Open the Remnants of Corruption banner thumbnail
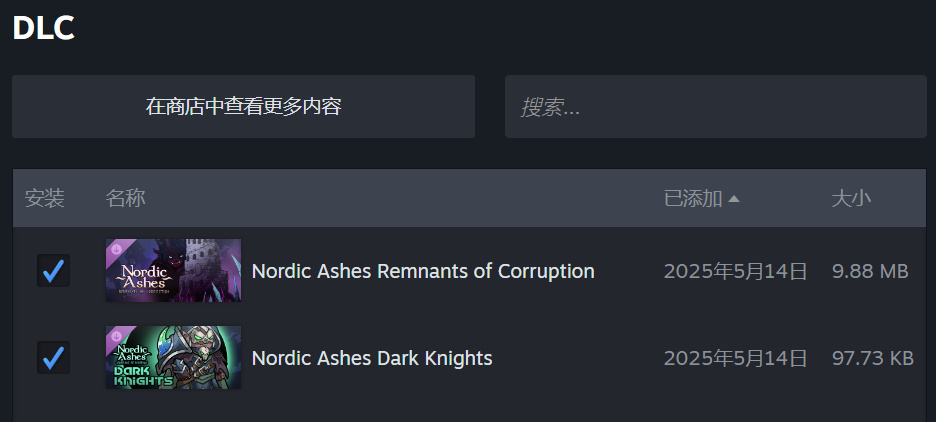The image size is (936, 422). [x=174, y=270]
